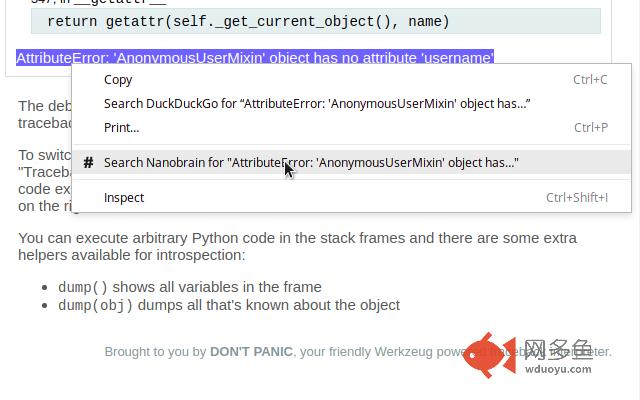Screen dimensions: 640x400
Task: Choose Copy from the context menu
Action: 118,80
